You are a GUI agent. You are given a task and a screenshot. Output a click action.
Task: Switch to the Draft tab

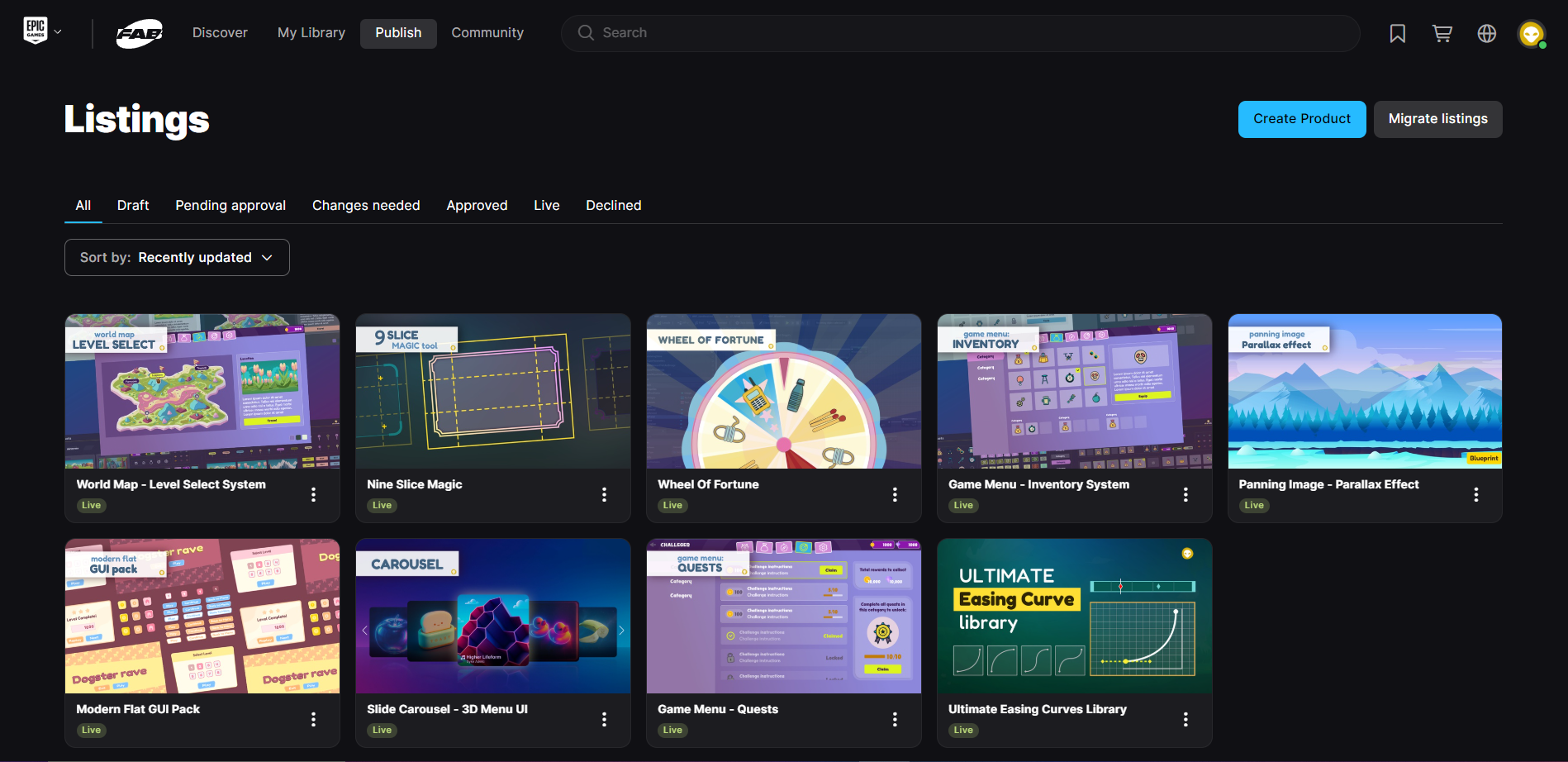(x=133, y=205)
